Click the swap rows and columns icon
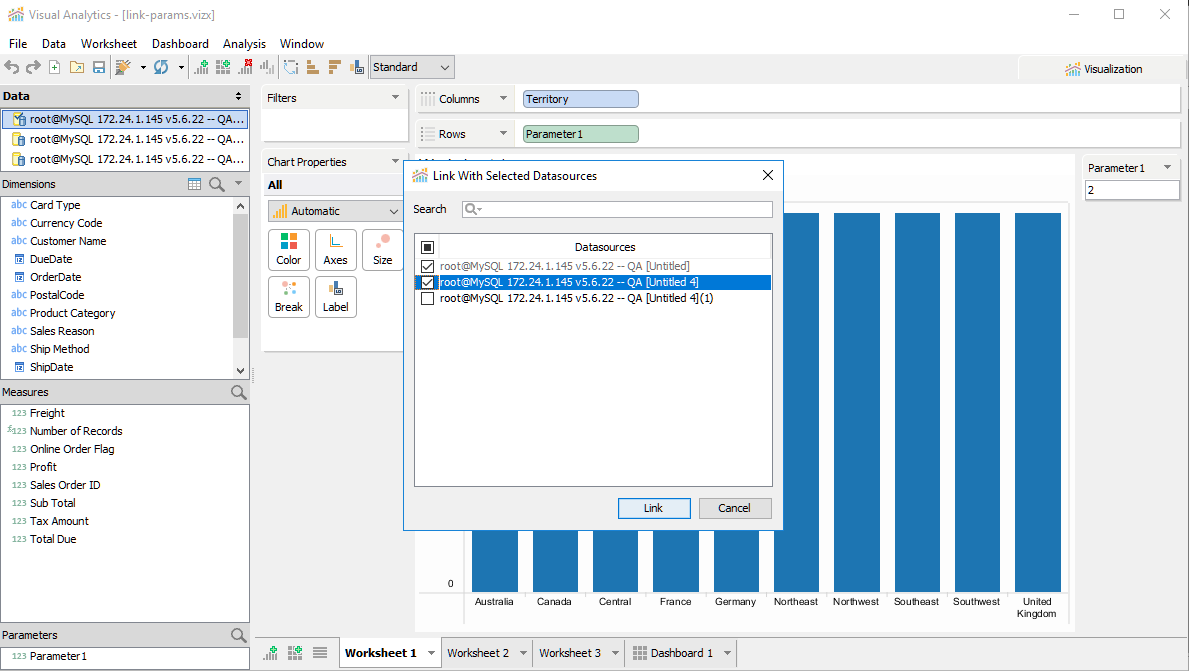This screenshot has width=1189, height=671. click(x=291, y=67)
